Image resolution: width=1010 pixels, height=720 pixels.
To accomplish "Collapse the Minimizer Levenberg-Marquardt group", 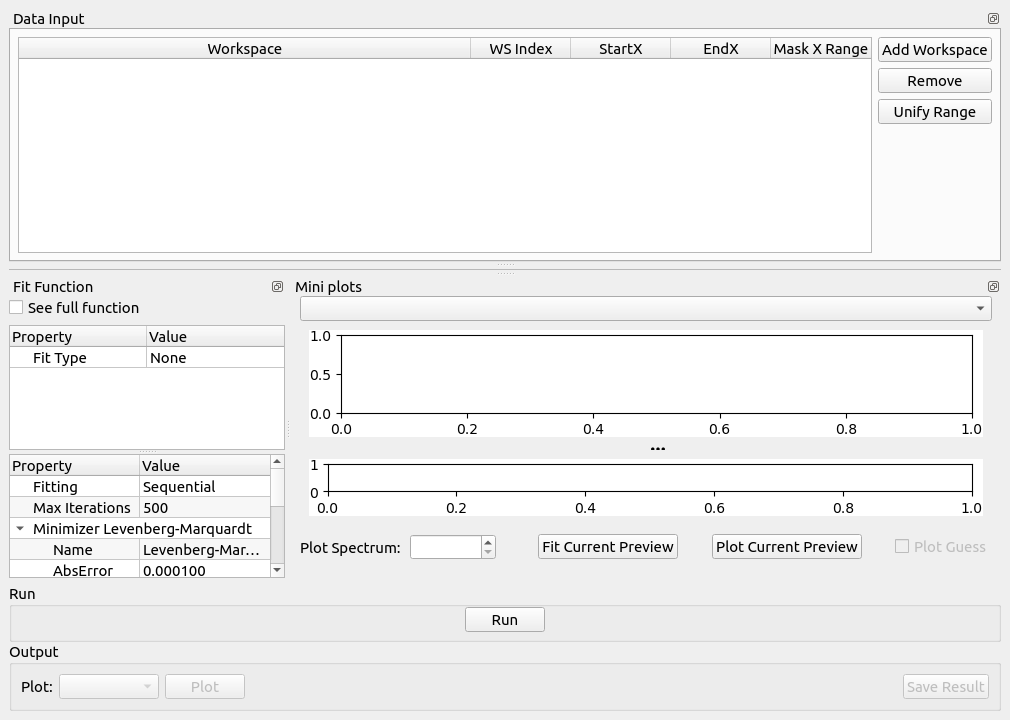I will (20, 529).
